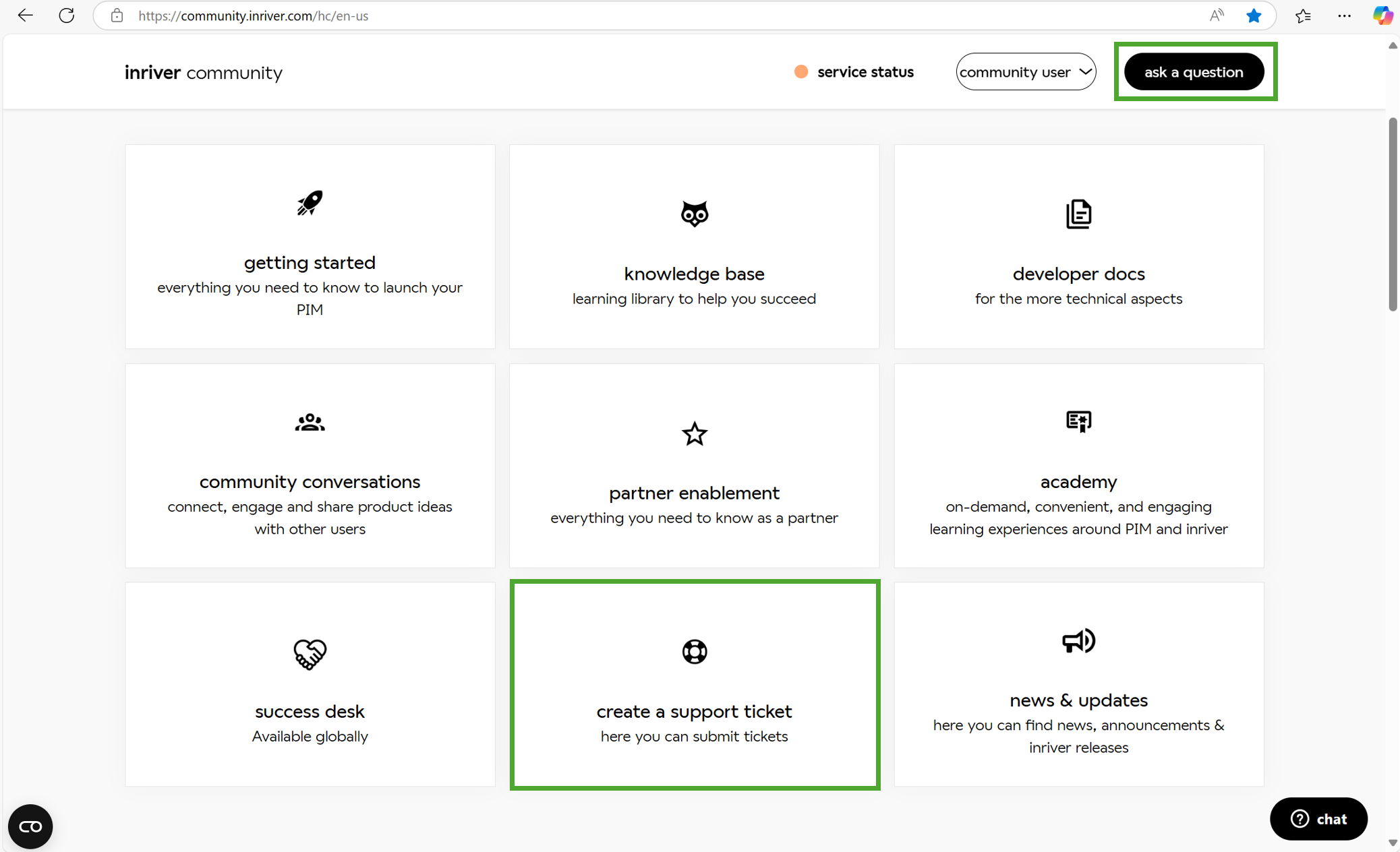Click the megaphone icon for news & updates

click(x=1078, y=640)
